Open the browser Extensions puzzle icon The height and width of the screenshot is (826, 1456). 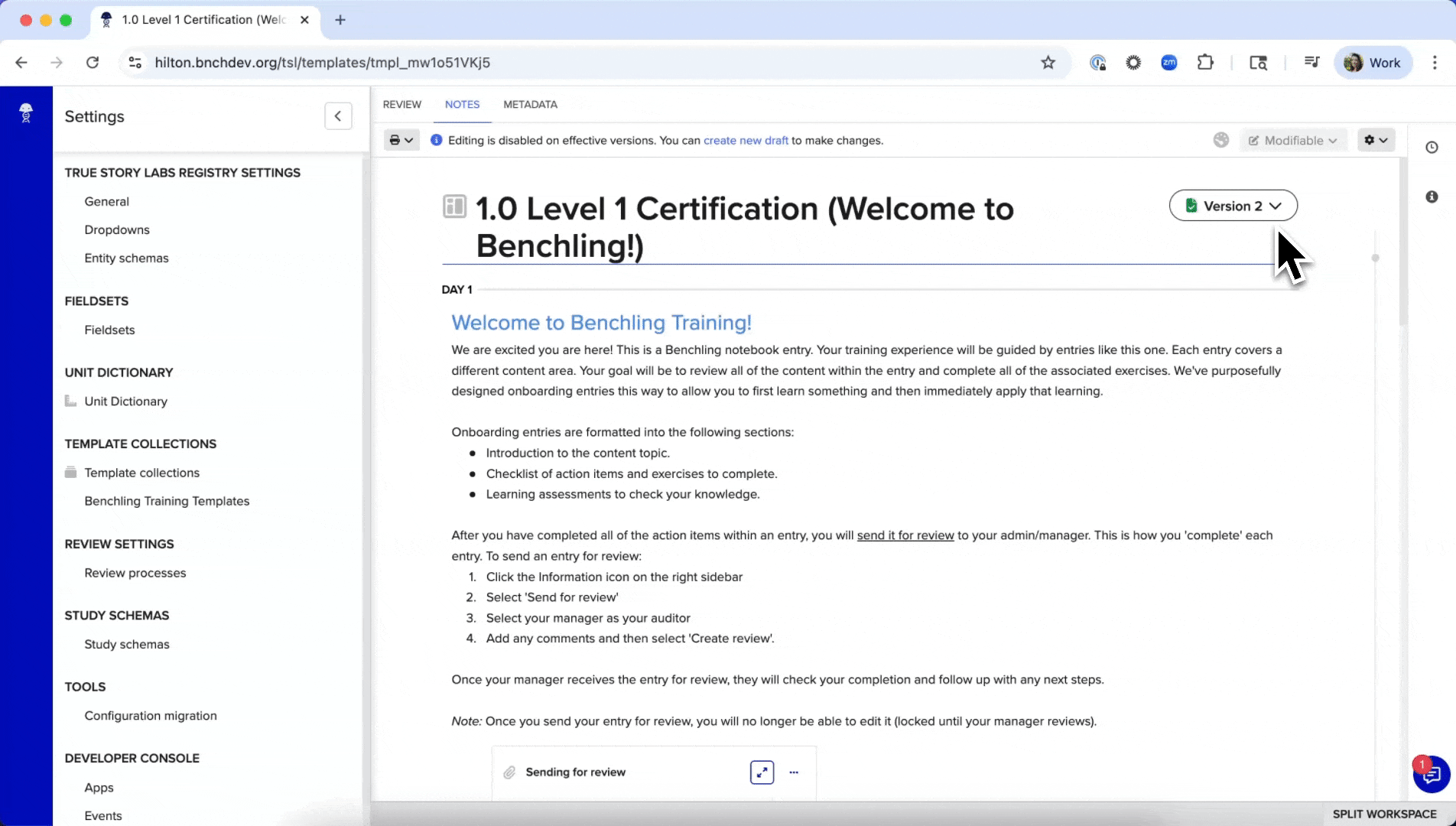pyautogui.click(x=1205, y=63)
